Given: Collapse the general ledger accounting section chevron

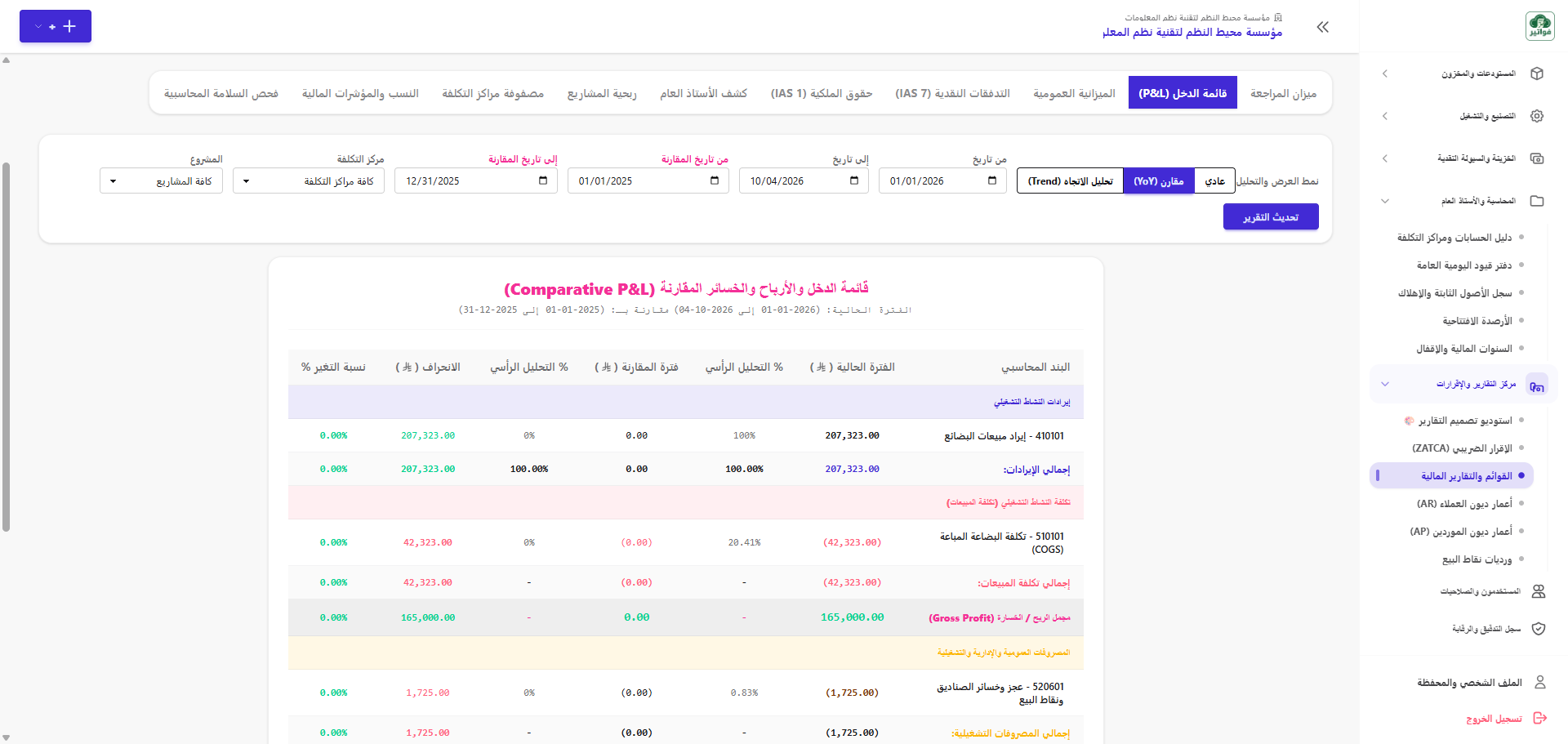Looking at the screenshot, I should [1385, 201].
